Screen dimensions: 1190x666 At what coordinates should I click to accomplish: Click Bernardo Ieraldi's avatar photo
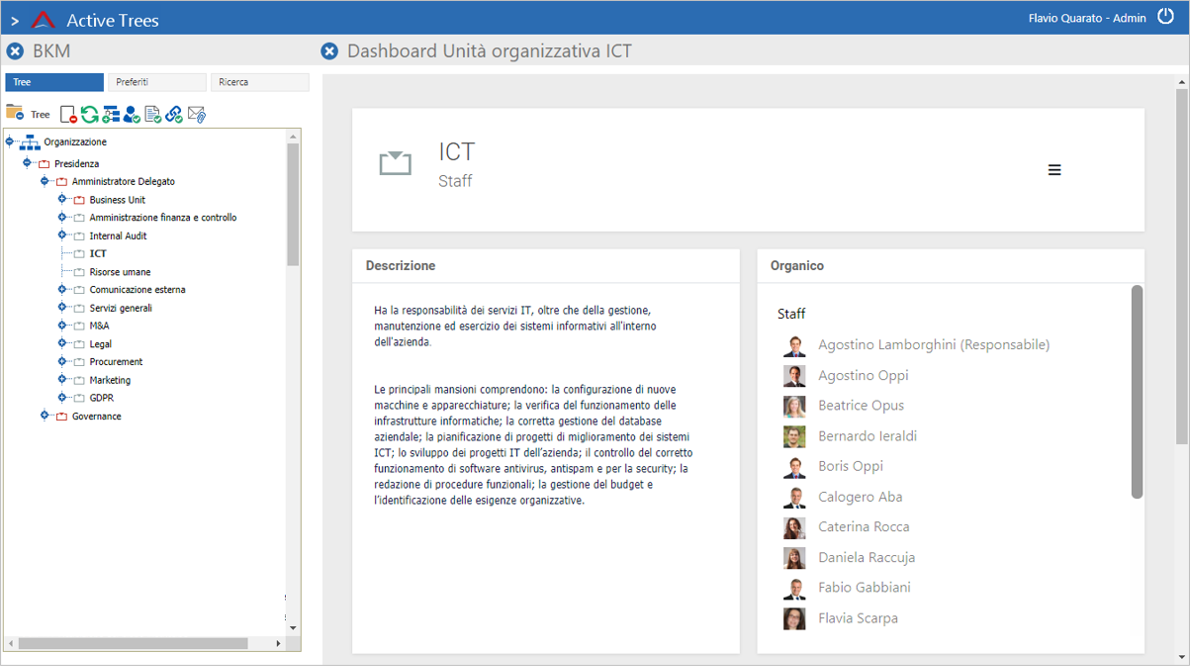point(795,437)
